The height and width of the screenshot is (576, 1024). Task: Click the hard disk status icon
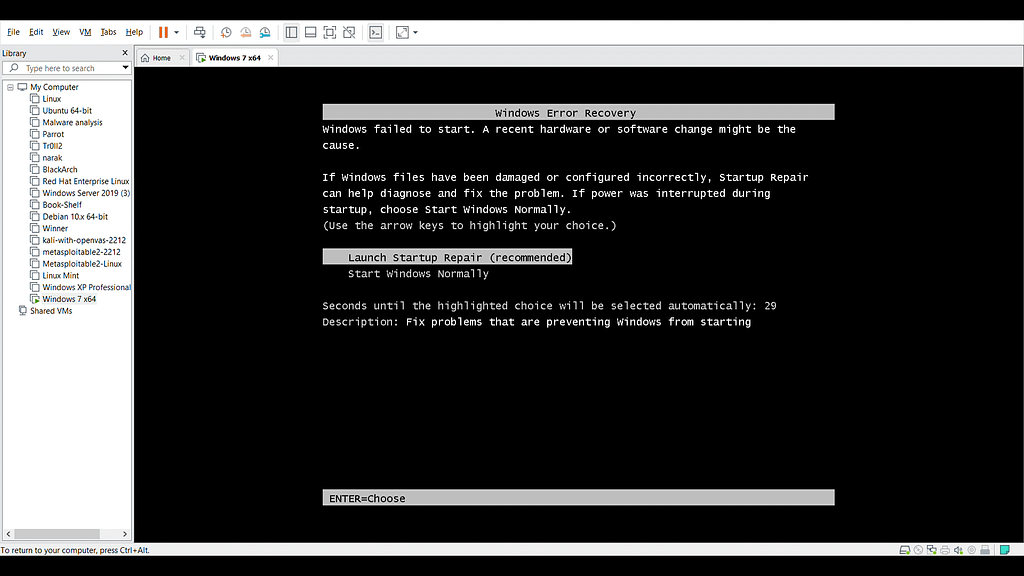pyautogui.click(x=904, y=550)
